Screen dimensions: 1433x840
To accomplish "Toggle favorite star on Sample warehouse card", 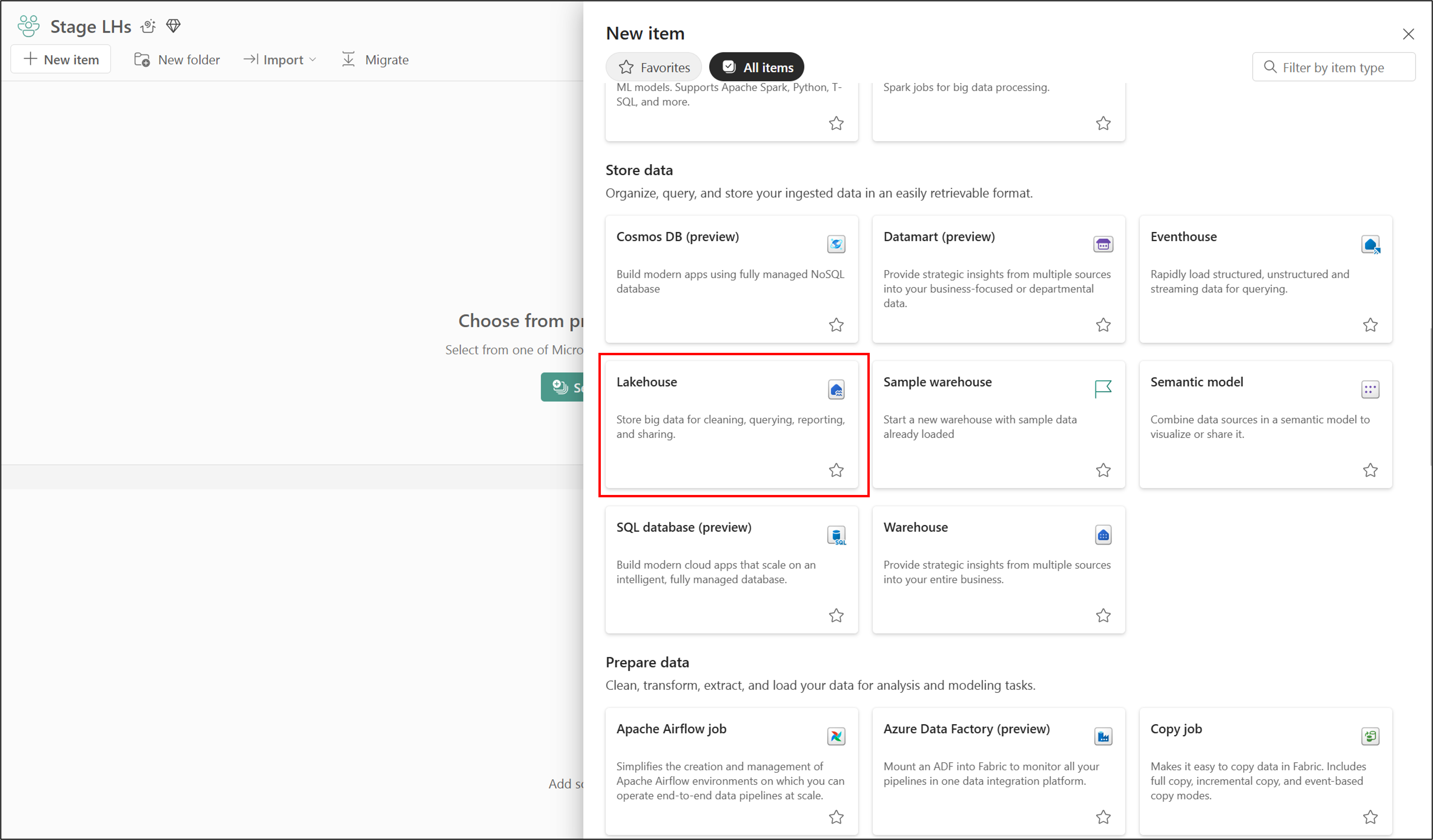I will pos(1102,470).
